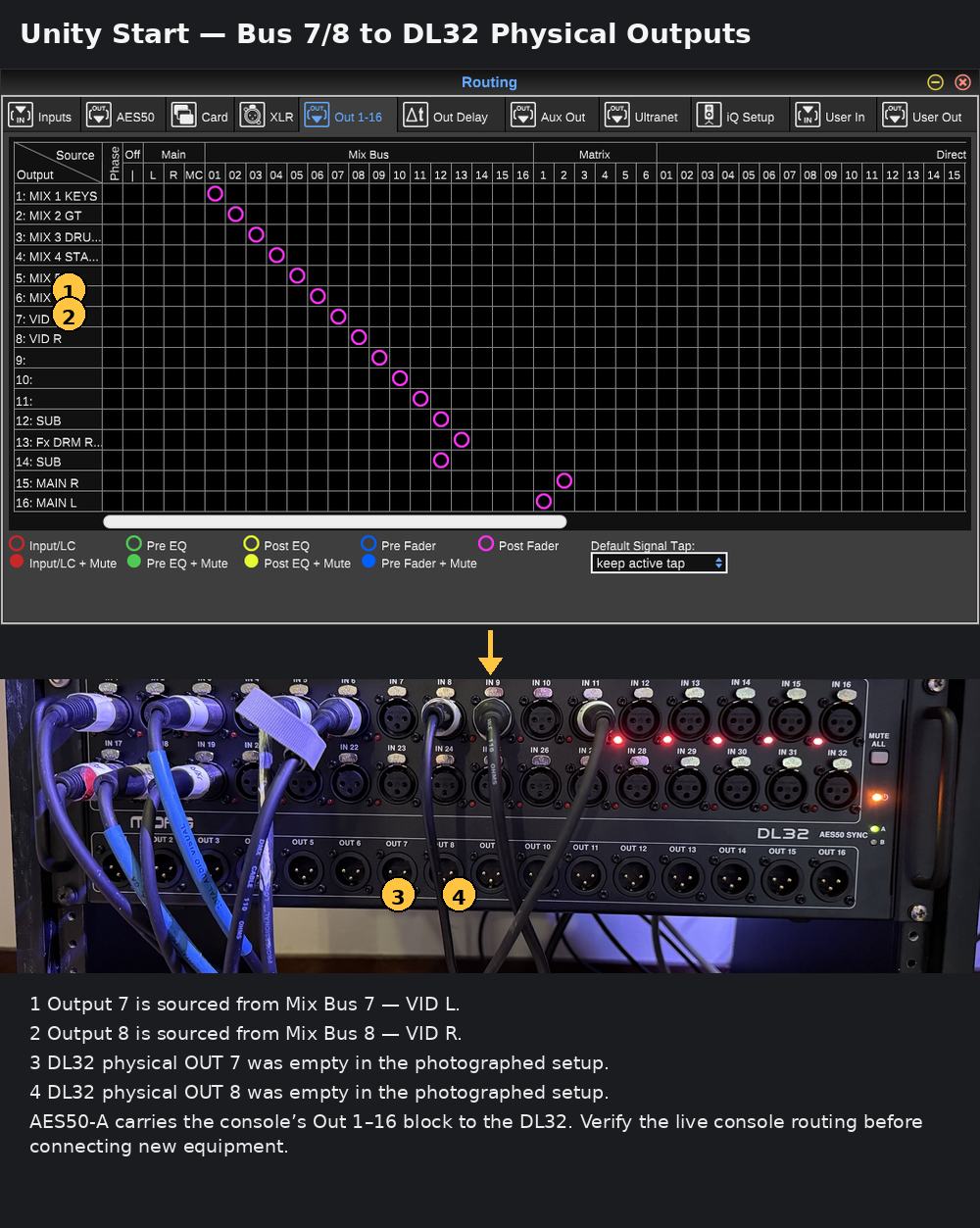Click the 'Mix Bus' column group header

click(x=368, y=154)
